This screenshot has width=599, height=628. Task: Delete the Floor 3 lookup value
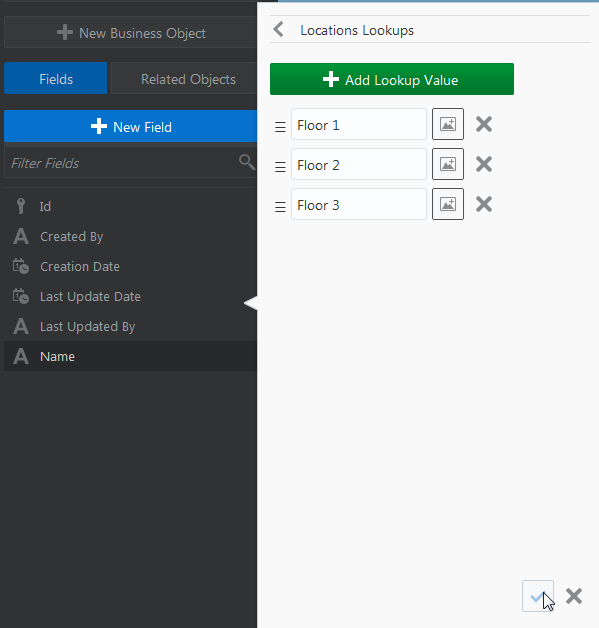(484, 204)
